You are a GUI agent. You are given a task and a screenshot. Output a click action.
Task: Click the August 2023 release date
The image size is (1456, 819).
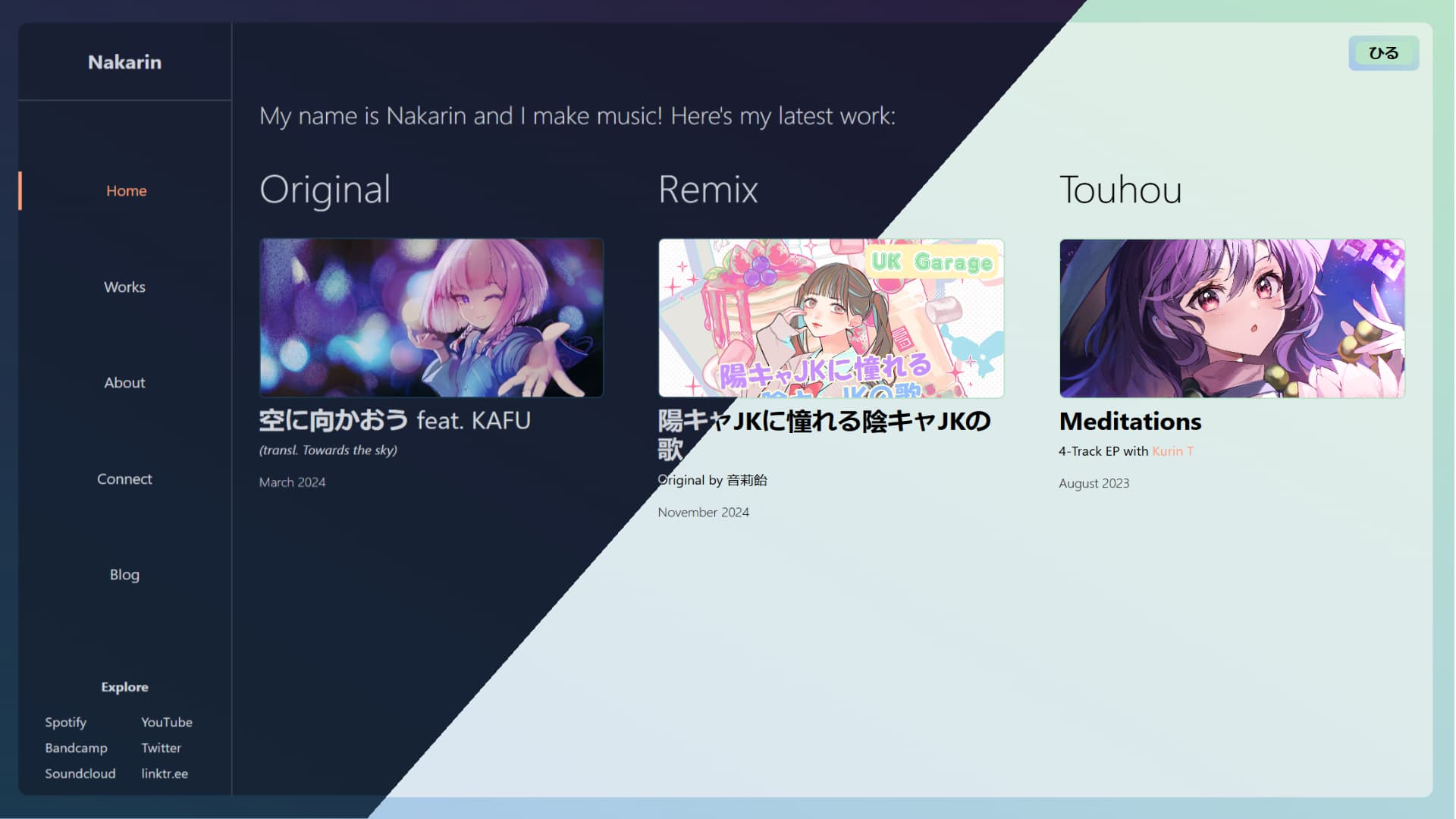point(1094,484)
